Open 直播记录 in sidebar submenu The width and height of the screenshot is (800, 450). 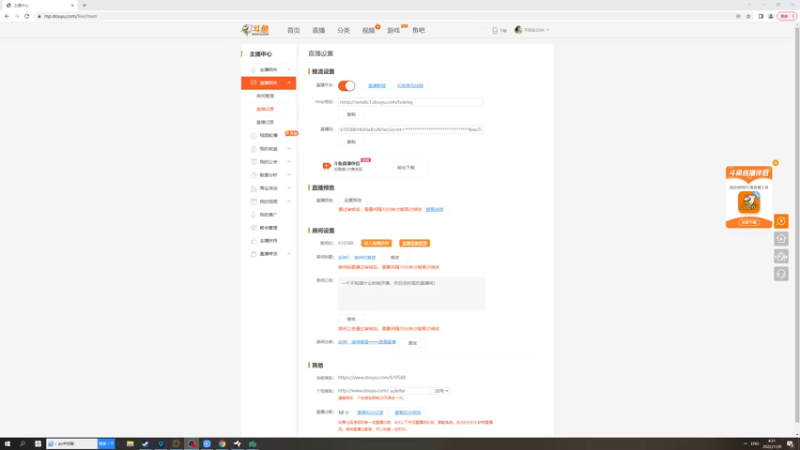265,122
